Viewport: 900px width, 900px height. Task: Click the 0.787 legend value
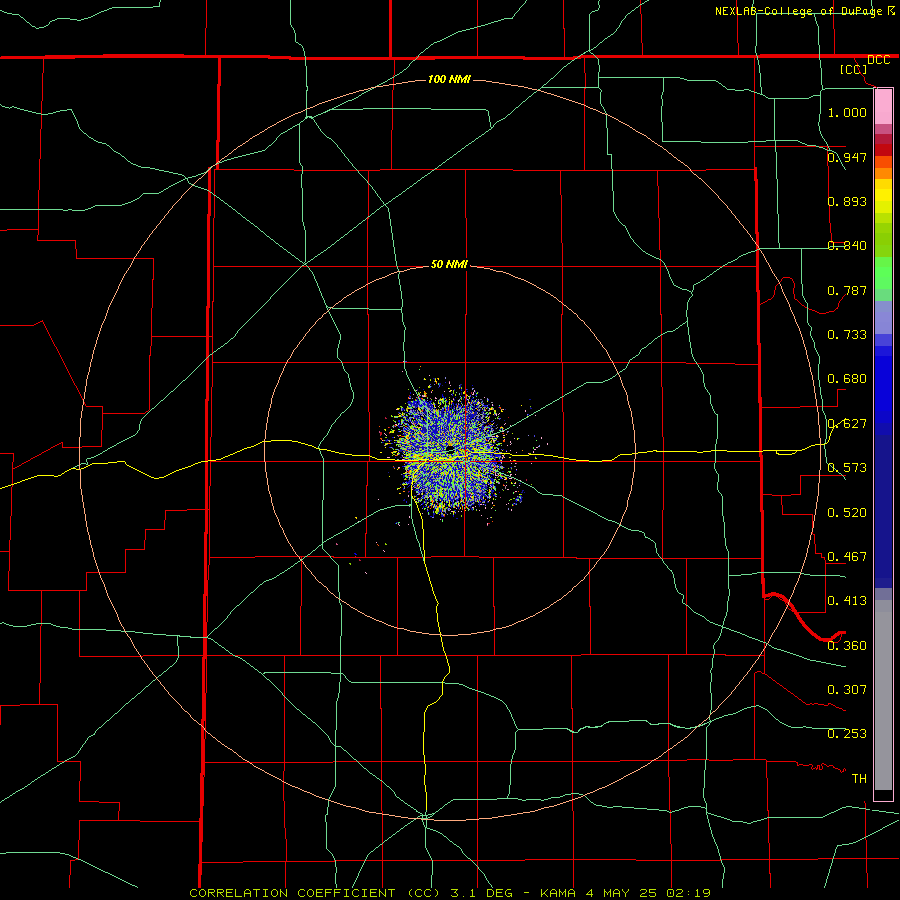[x=847, y=290]
